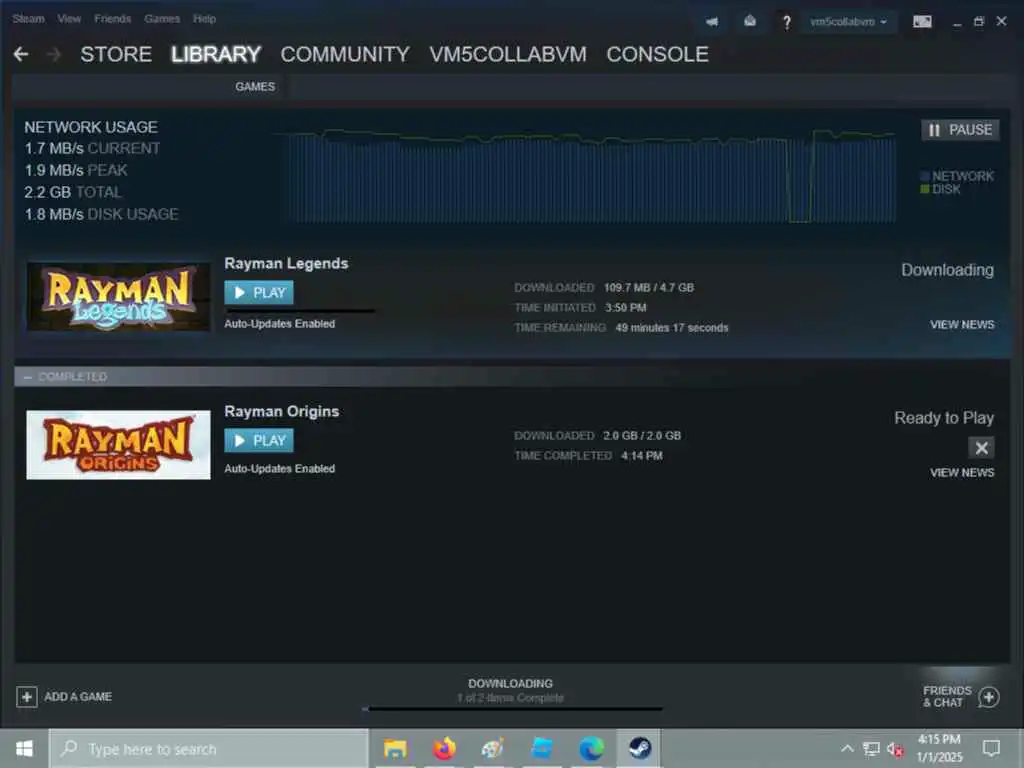Screen dimensions: 1024x768
Task: Click the '109.7 MB / 4.7 GB' downloaded value
Action: point(649,287)
